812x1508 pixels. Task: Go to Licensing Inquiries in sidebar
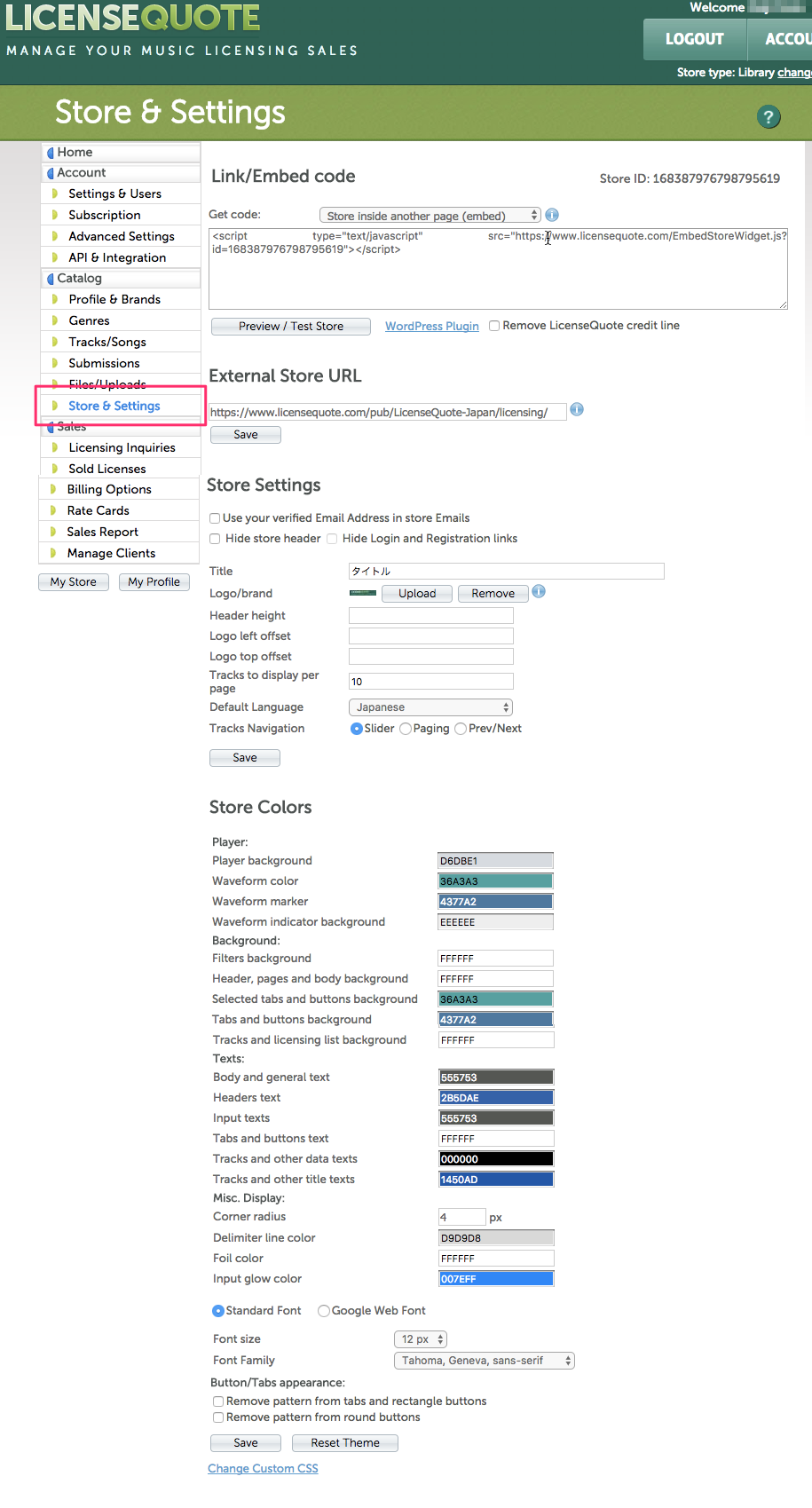pos(122,447)
